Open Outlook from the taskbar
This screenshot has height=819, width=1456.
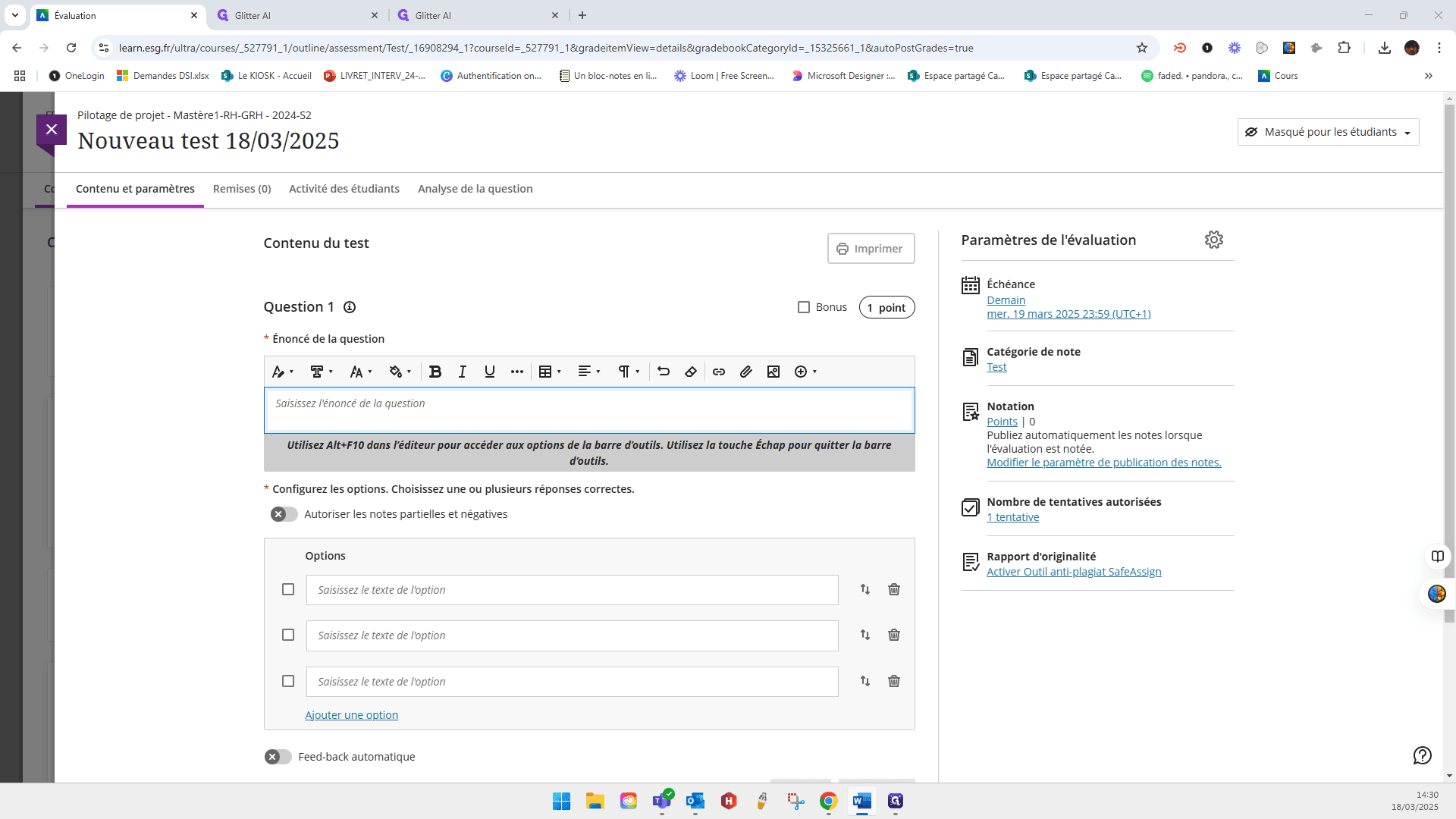695,801
